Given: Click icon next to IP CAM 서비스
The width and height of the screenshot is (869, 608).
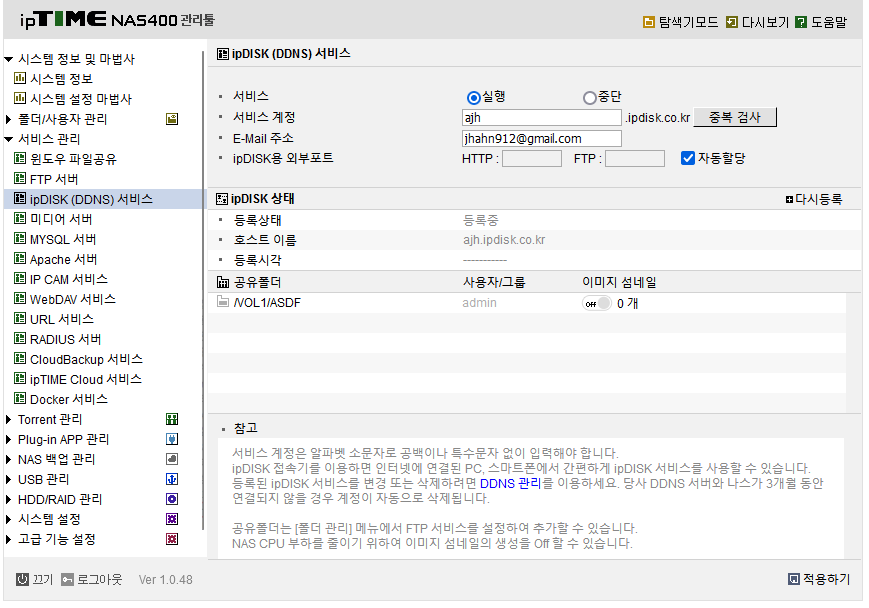Looking at the screenshot, I should click(20, 278).
